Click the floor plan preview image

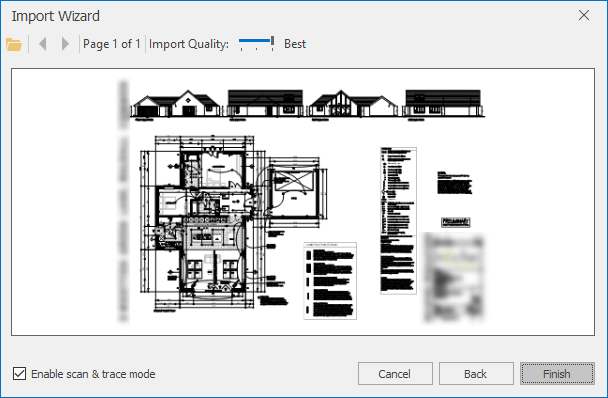[303, 202]
